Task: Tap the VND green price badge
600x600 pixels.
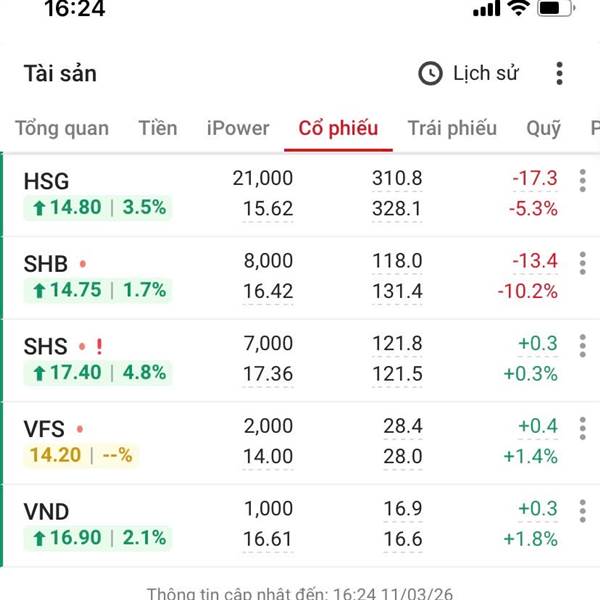Action: point(98,539)
